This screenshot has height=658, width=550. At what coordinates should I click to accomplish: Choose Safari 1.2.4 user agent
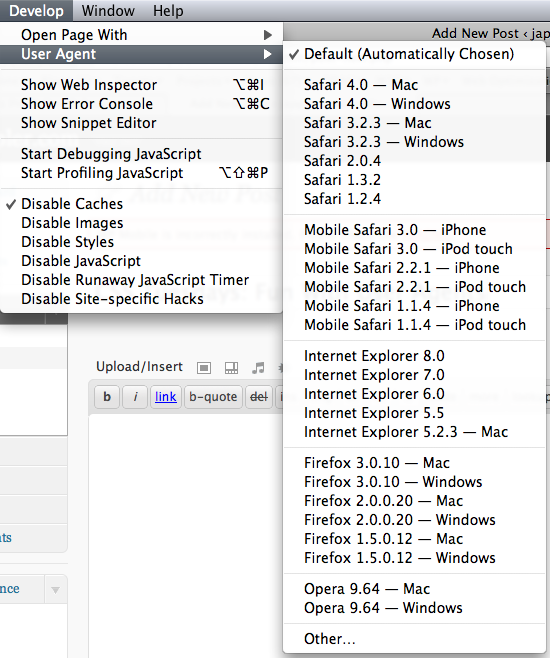click(x=414, y=199)
